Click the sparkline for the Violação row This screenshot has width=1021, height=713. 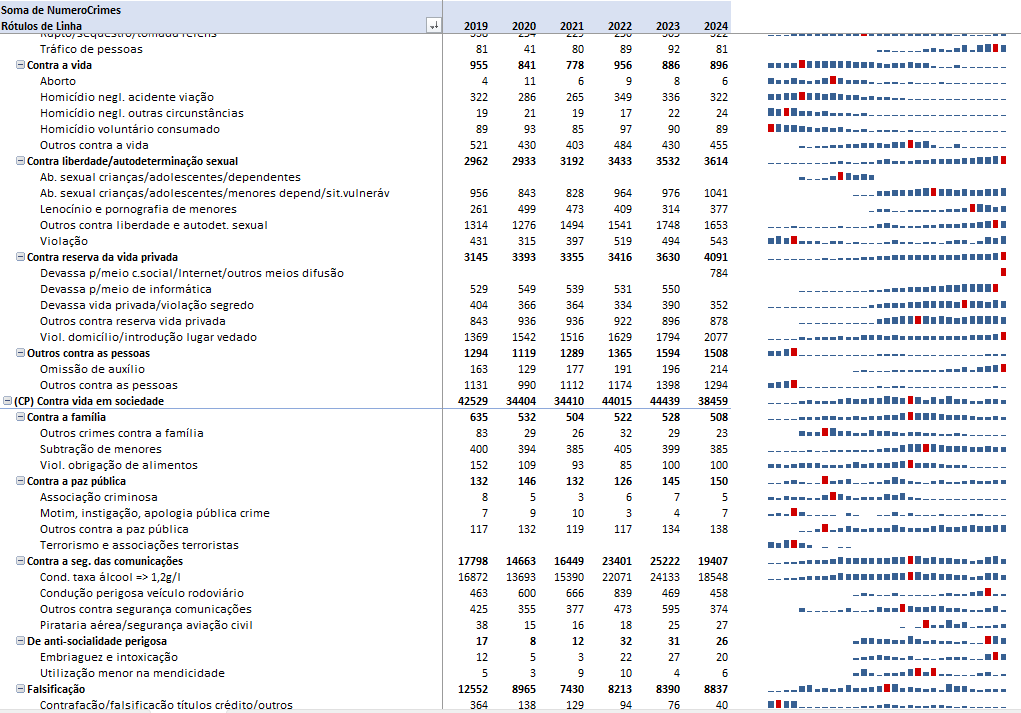pyautogui.click(x=886, y=241)
